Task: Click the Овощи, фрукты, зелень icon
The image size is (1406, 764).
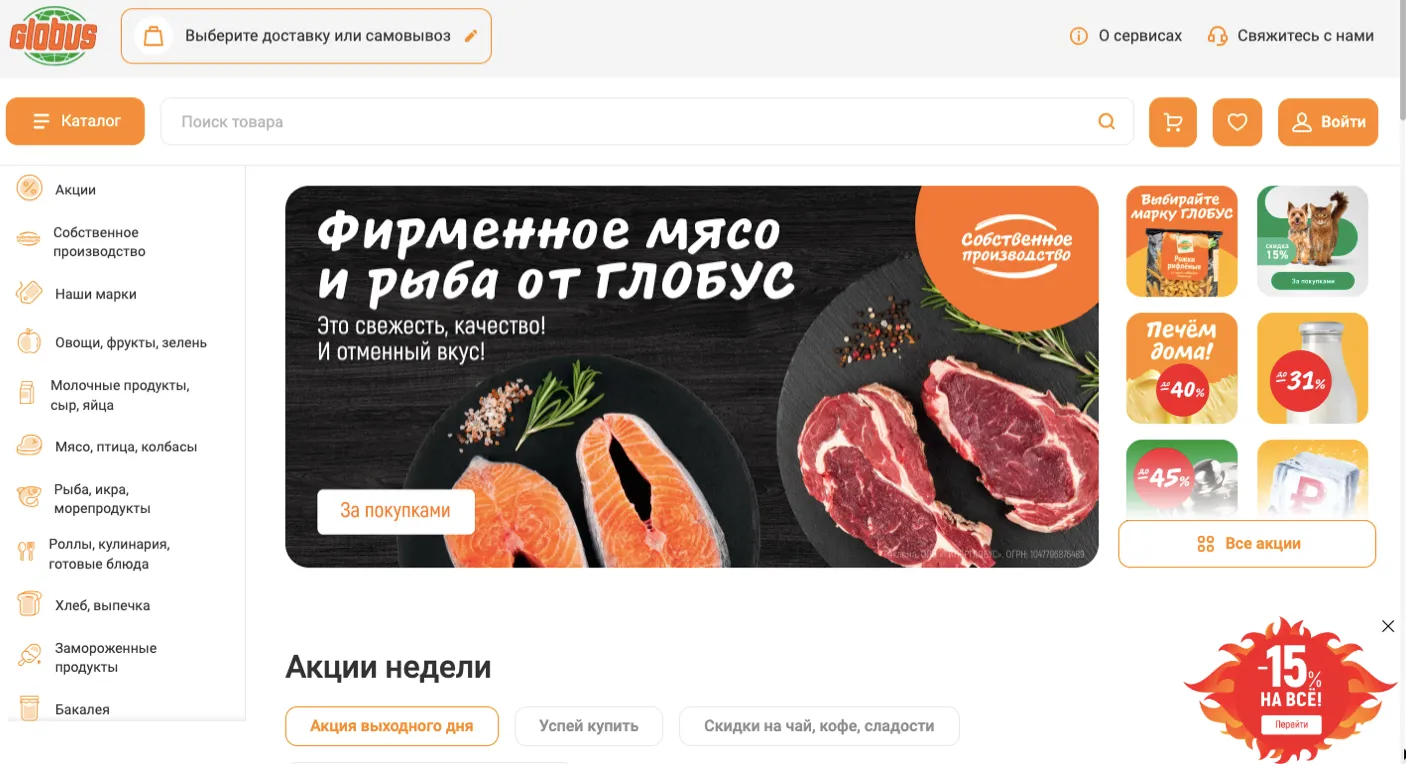Action: coord(29,341)
